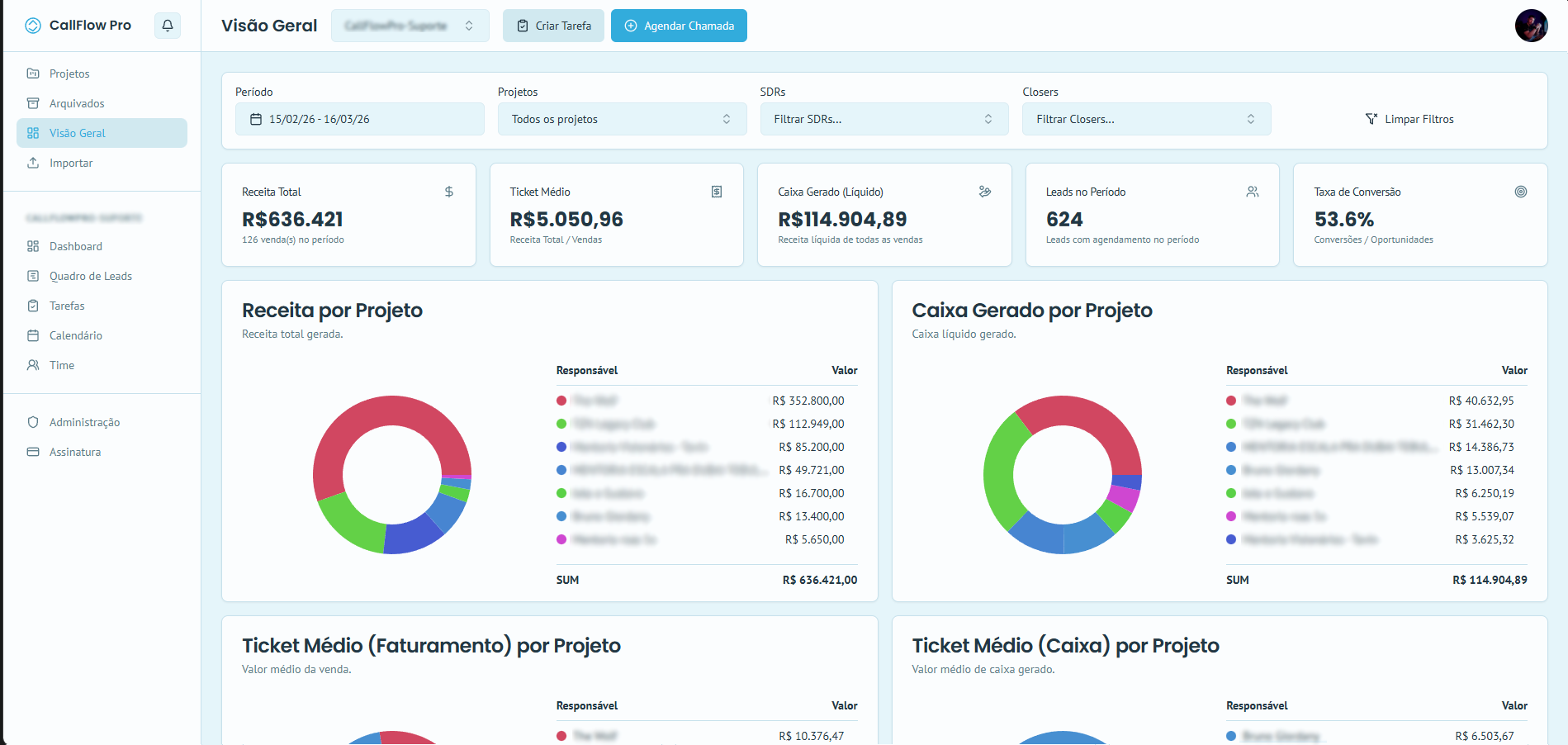Click green segment of Caixa Gerado por Projeto donut
The width and height of the screenshot is (1568, 745).
coord(1001,471)
